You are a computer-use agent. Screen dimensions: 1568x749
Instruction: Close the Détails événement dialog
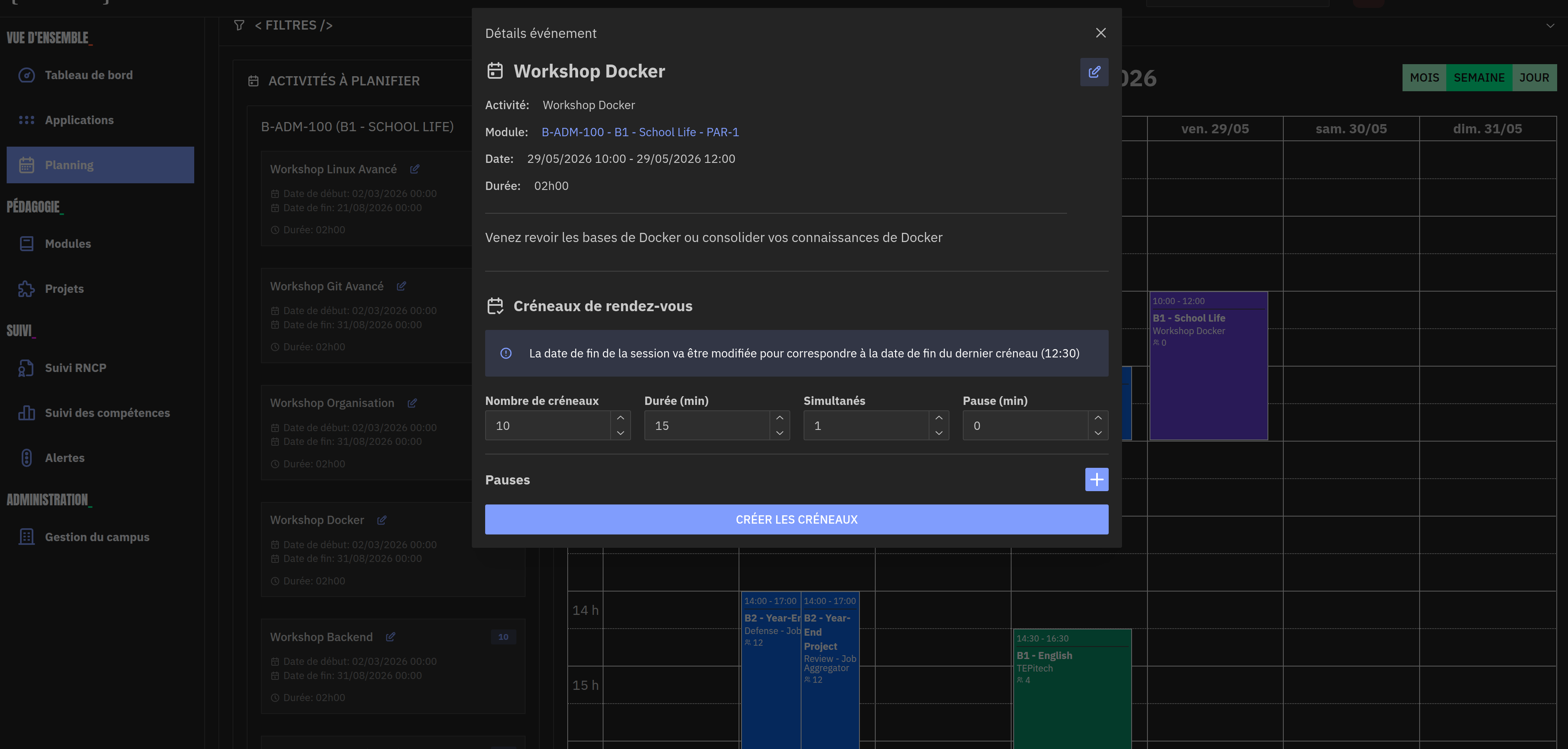click(x=1100, y=33)
